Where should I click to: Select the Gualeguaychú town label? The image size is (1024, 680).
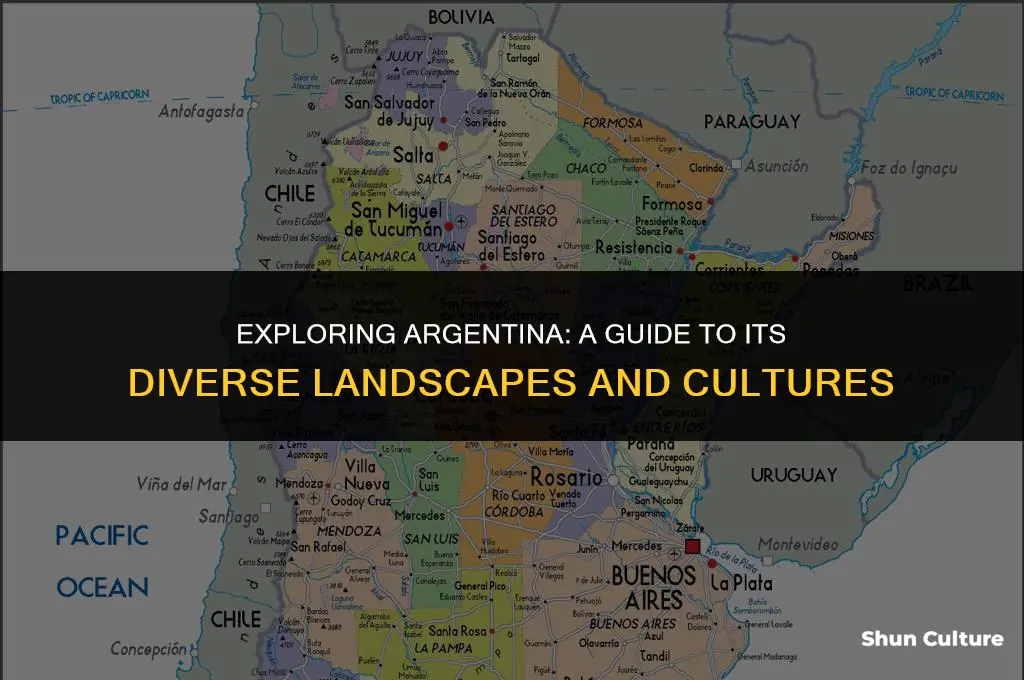pyautogui.click(x=658, y=481)
